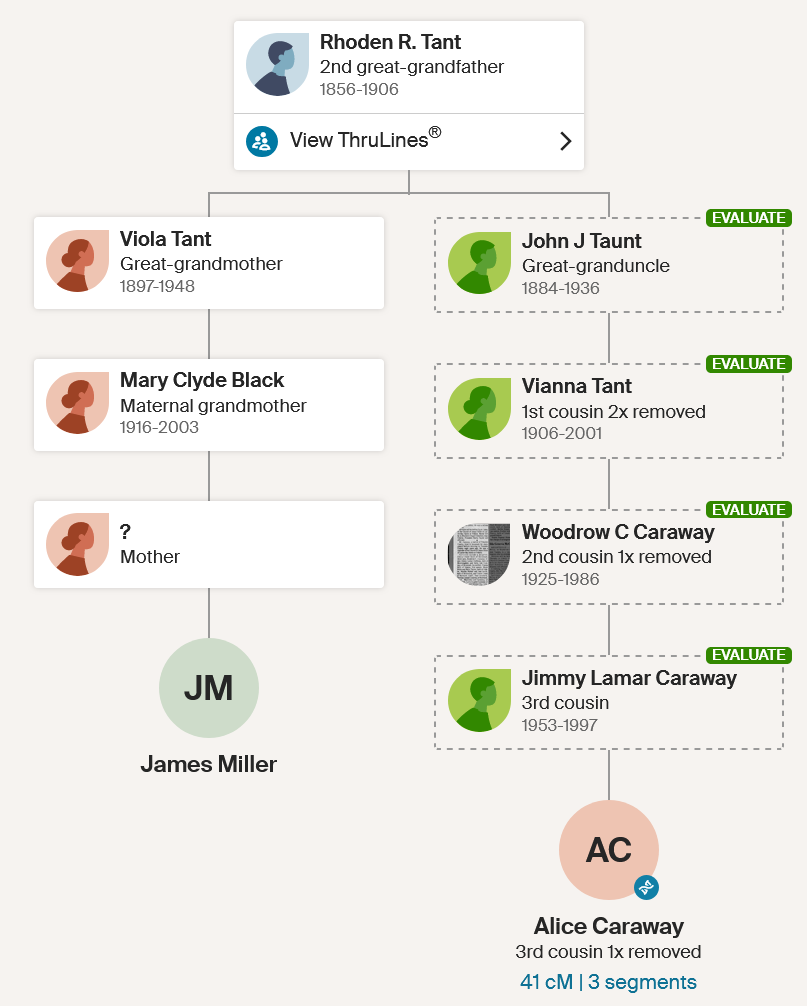Select the unknown Mother avatar icon

pyautogui.click(x=78, y=544)
